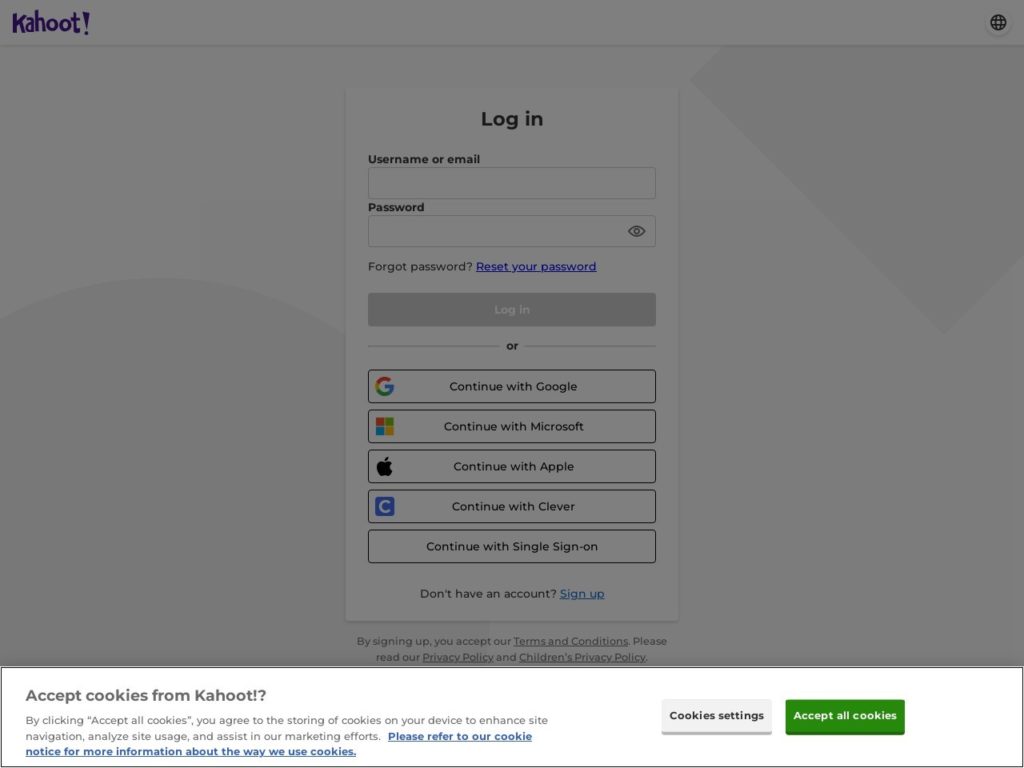This screenshot has width=1024, height=768.
Task: Click the Password input field
Action: coord(500,231)
